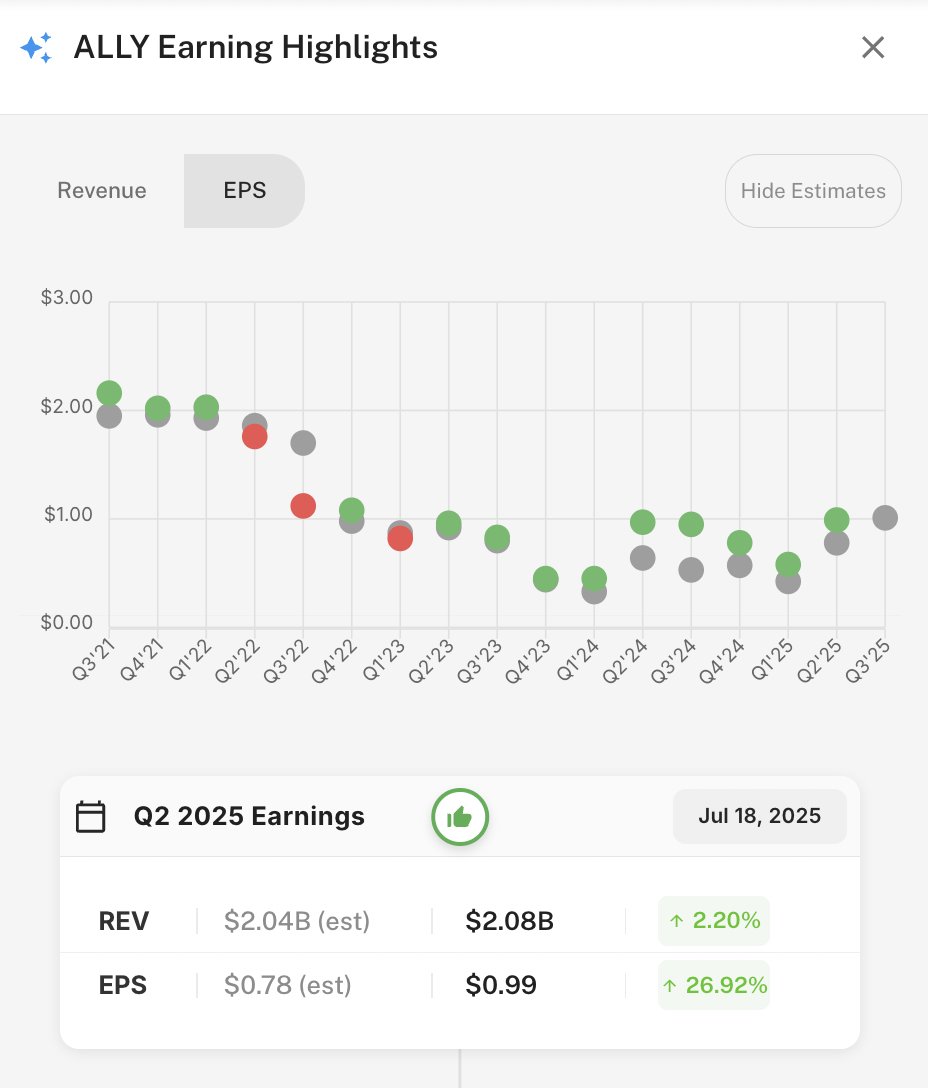Select the Q2'25 gray estimate point
928x1088 pixels.
pyautogui.click(x=836, y=543)
